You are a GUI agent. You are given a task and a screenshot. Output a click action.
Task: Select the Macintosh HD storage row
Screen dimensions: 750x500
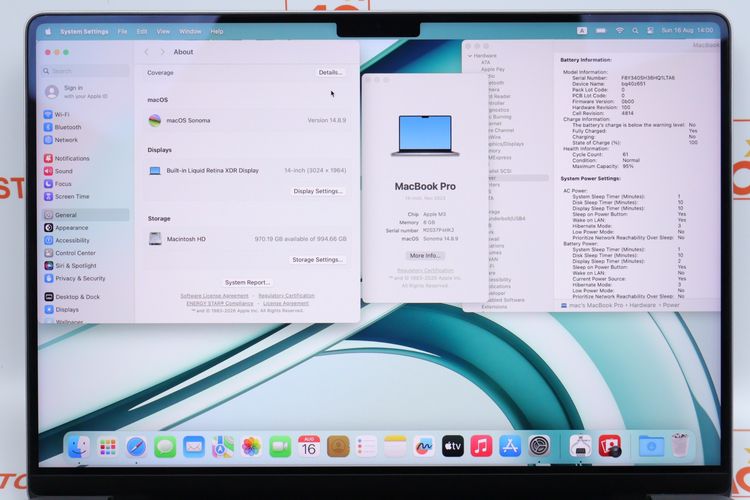[247, 239]
